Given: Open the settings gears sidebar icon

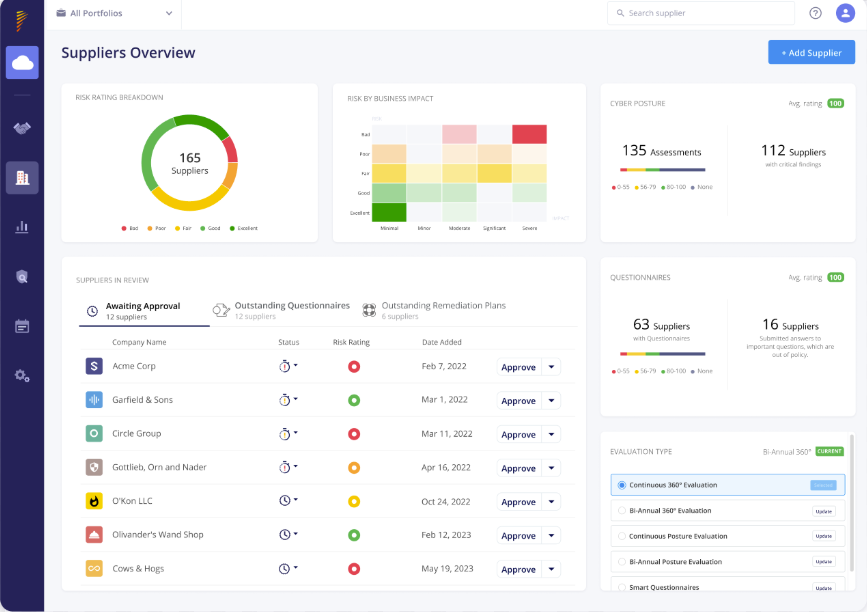Looking at the screenshot, I should pos(22,376).
